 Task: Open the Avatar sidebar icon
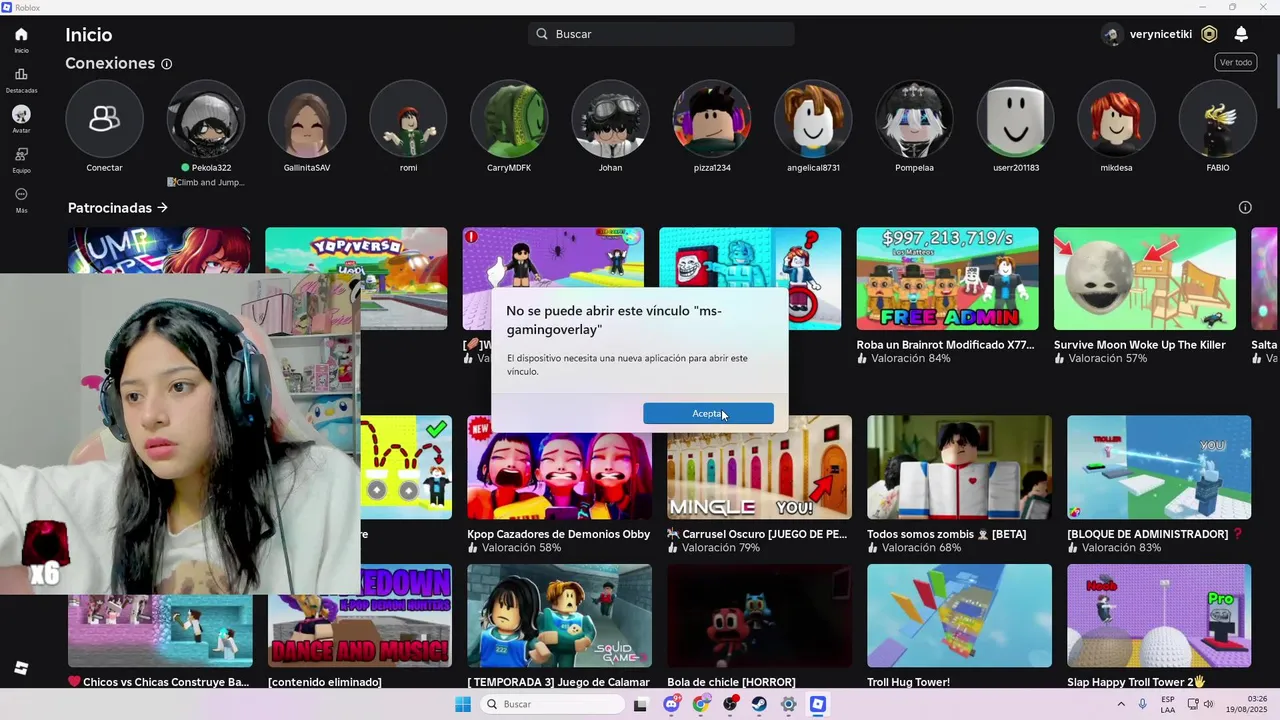(x=21, y=114)
